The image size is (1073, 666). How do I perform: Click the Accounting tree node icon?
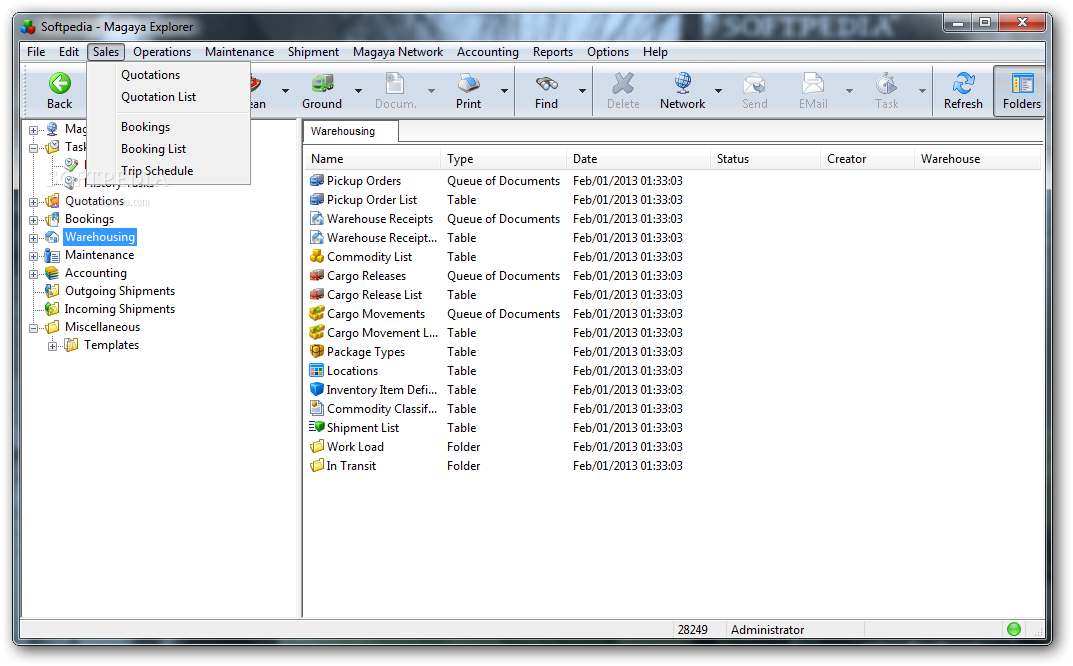click(52, 272)
